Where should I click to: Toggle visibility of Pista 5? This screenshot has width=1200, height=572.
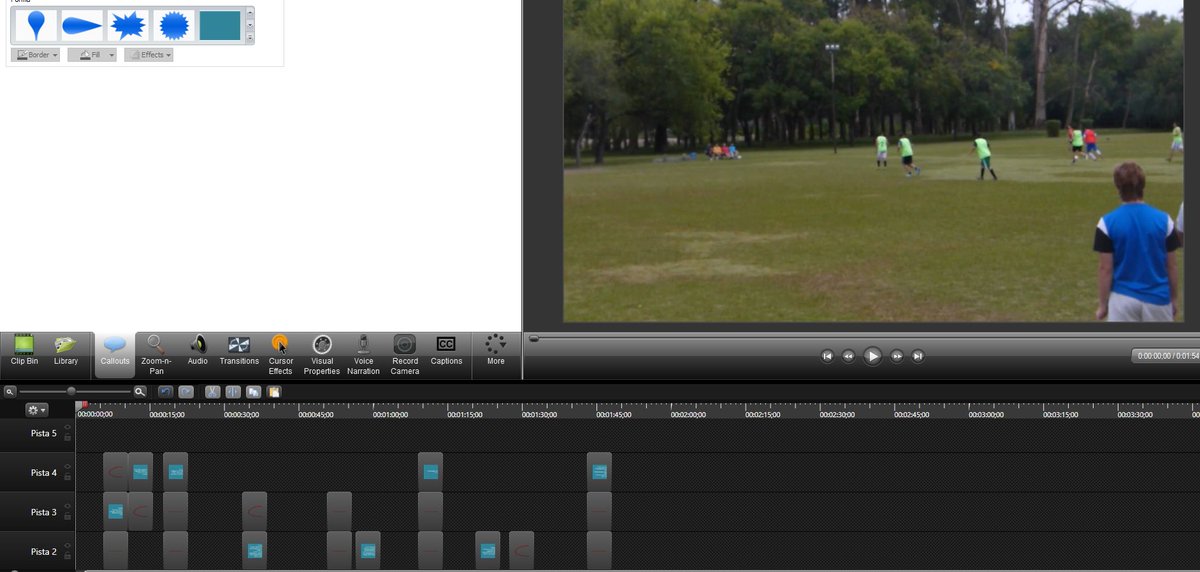coord(67,427)
